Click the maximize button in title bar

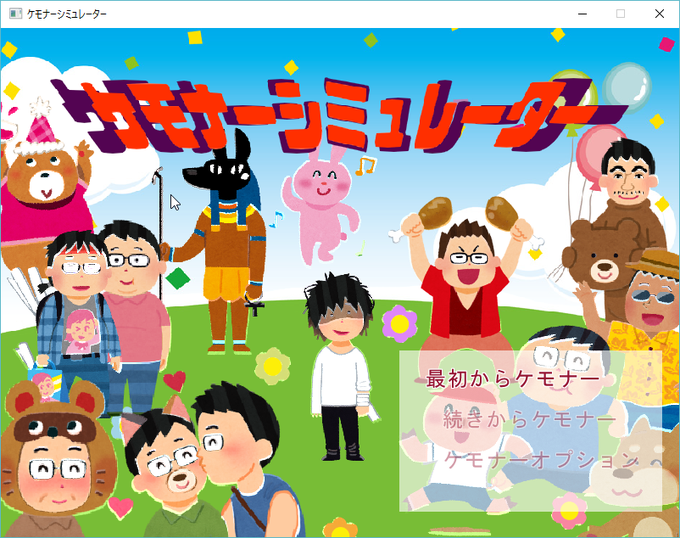tap(621, 14)
